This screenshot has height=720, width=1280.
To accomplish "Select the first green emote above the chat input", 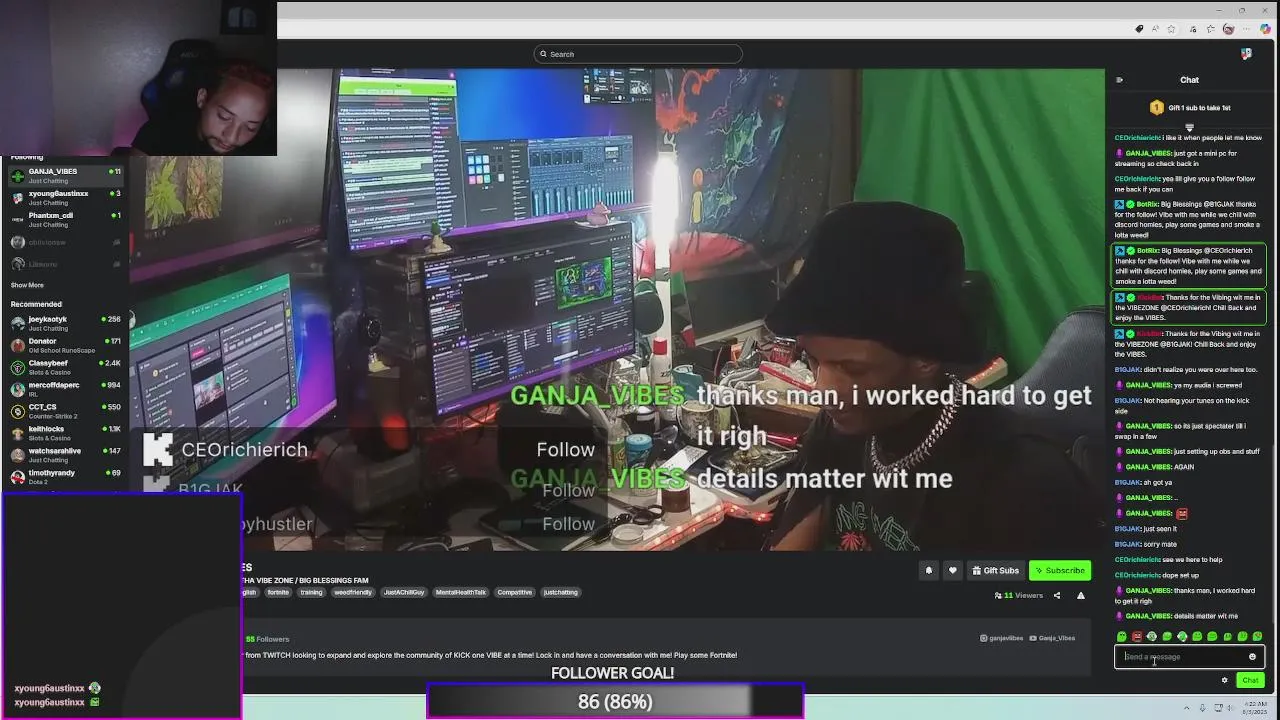I will tap(1122, 637).
